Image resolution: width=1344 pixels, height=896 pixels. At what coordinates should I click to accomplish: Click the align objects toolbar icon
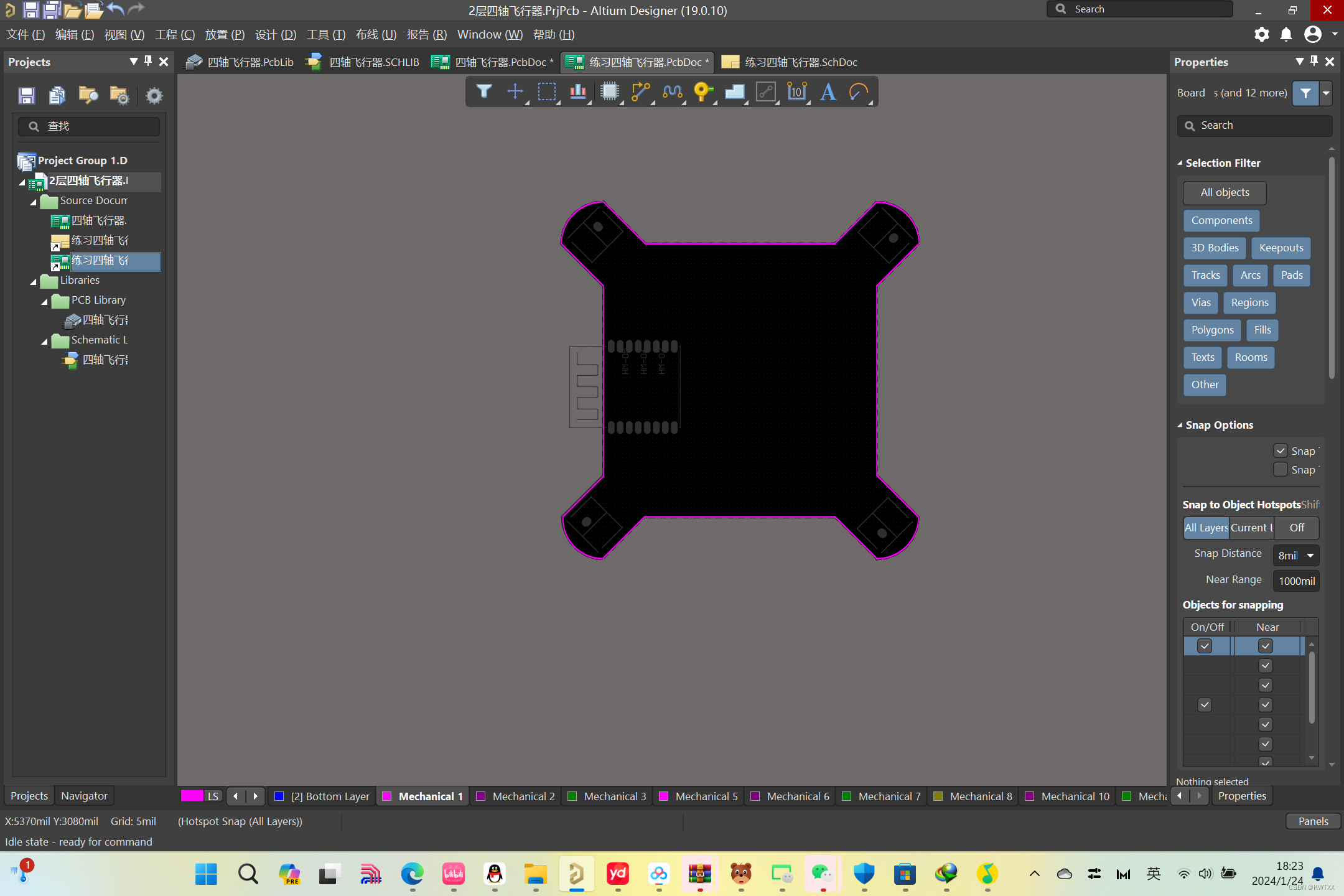(x=577, y=92)
